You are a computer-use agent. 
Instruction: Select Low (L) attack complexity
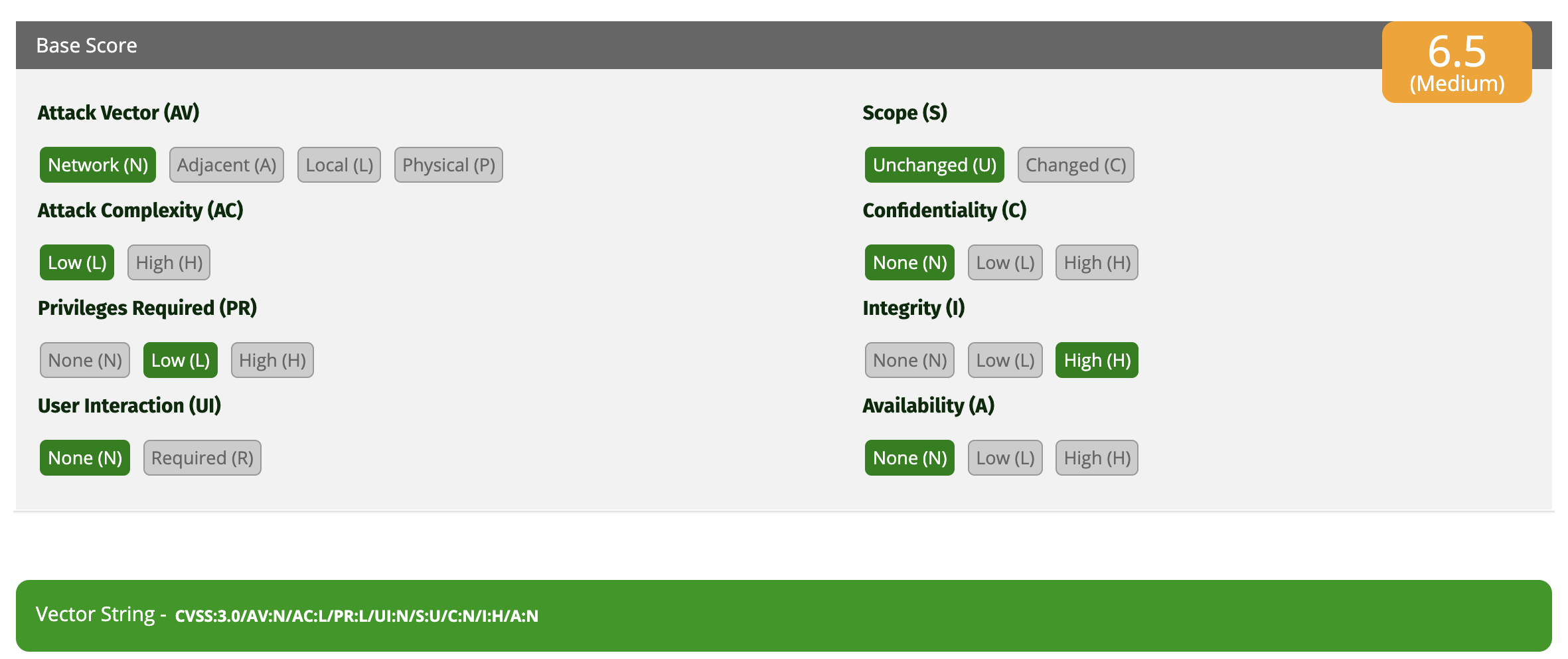(77, 262)
